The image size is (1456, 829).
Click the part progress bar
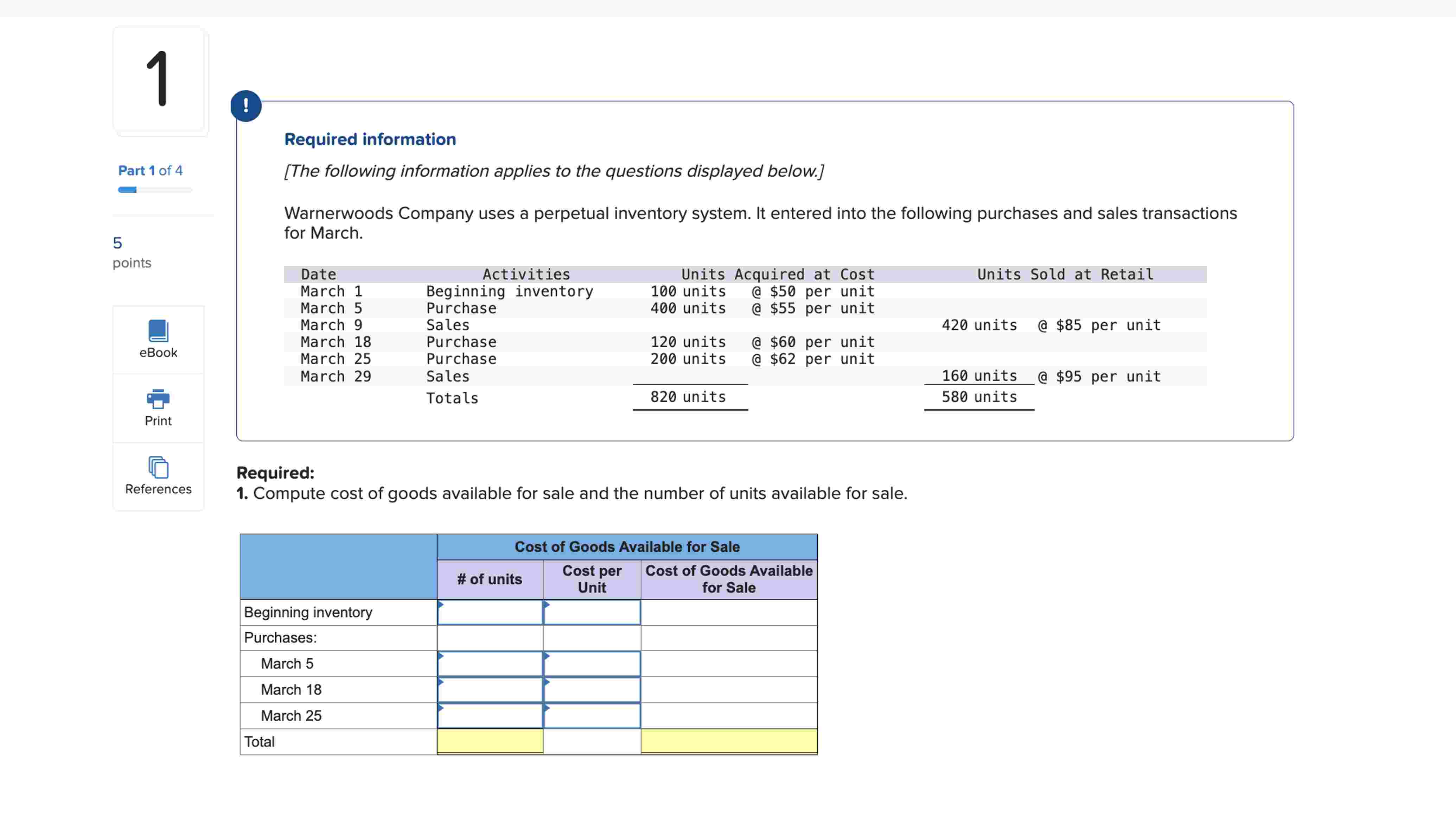[155, 190]
